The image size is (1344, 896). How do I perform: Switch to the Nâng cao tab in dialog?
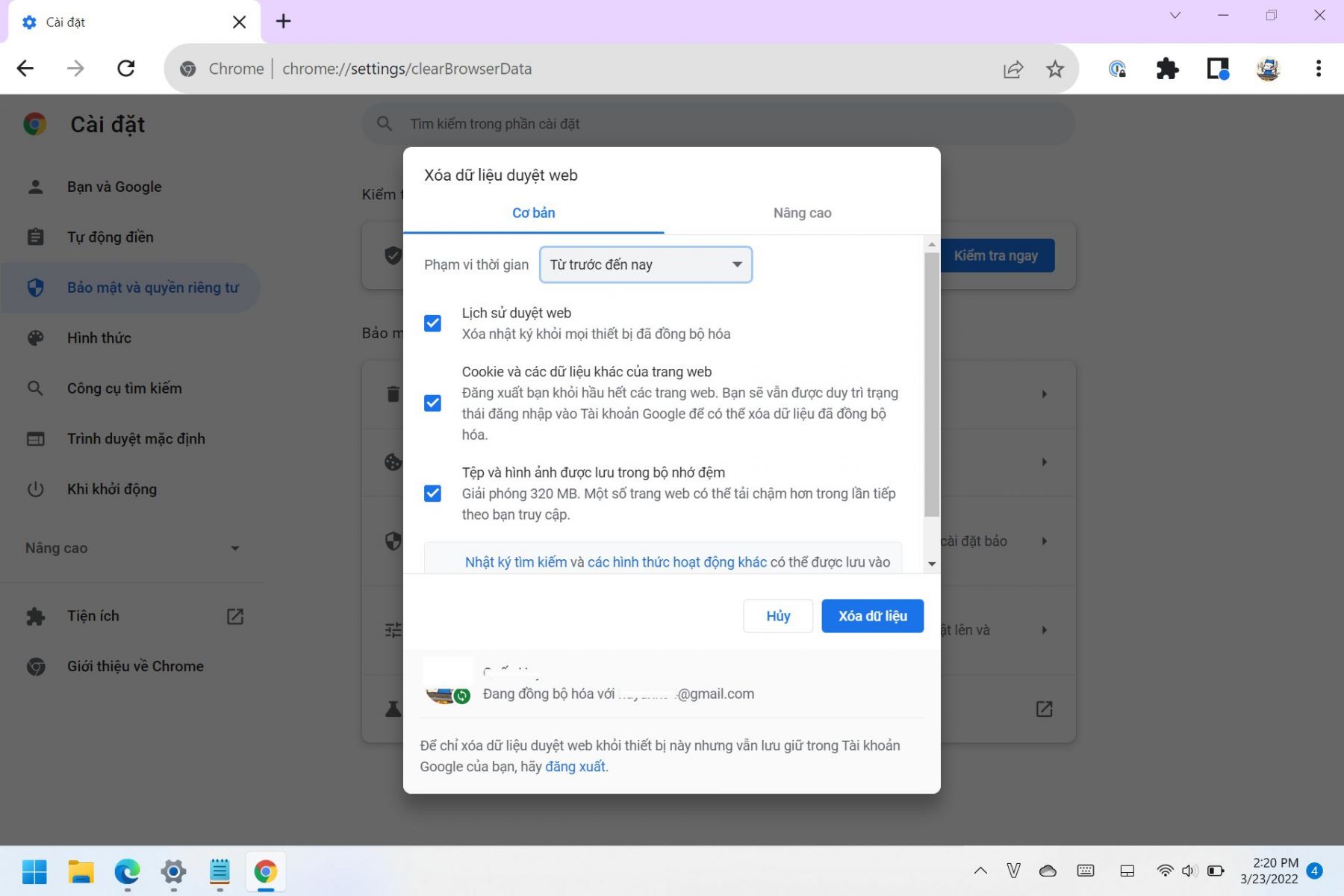tap(802, 213)
